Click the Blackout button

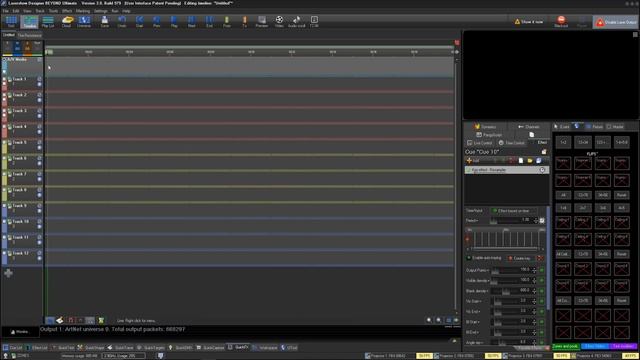click(561, 22)
